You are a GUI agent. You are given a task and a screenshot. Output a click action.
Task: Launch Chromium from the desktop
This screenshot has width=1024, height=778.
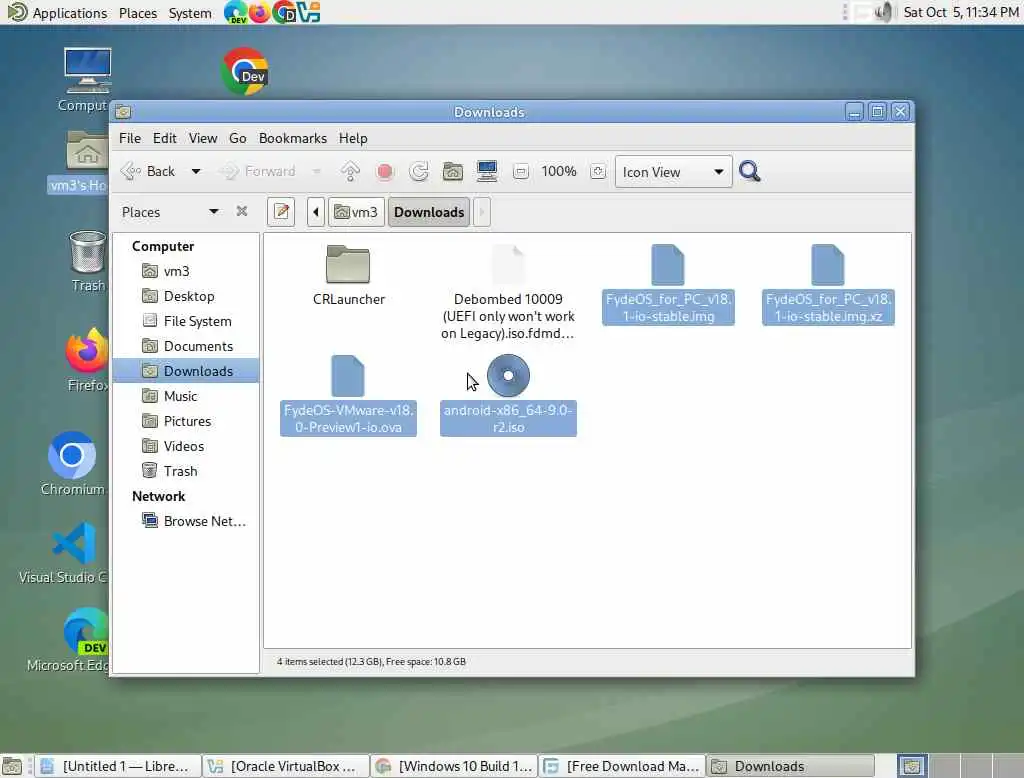point(72,464)
